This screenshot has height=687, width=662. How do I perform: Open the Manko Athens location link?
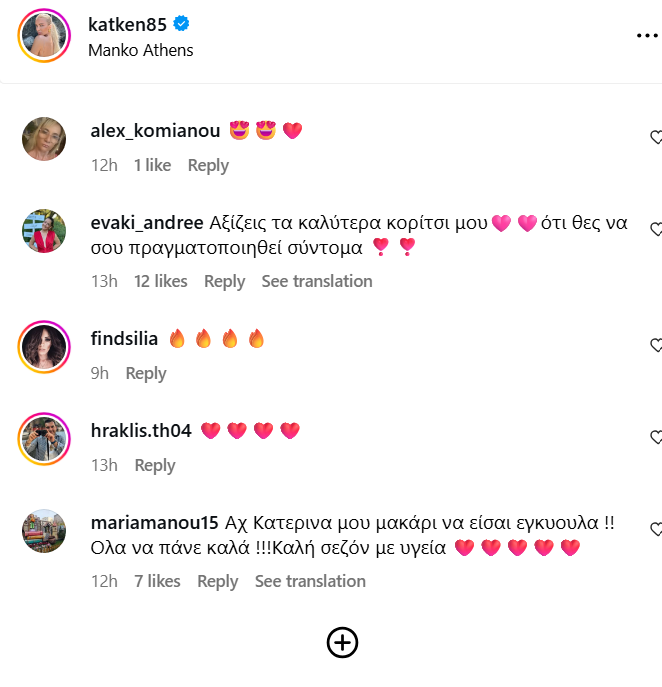141,50
